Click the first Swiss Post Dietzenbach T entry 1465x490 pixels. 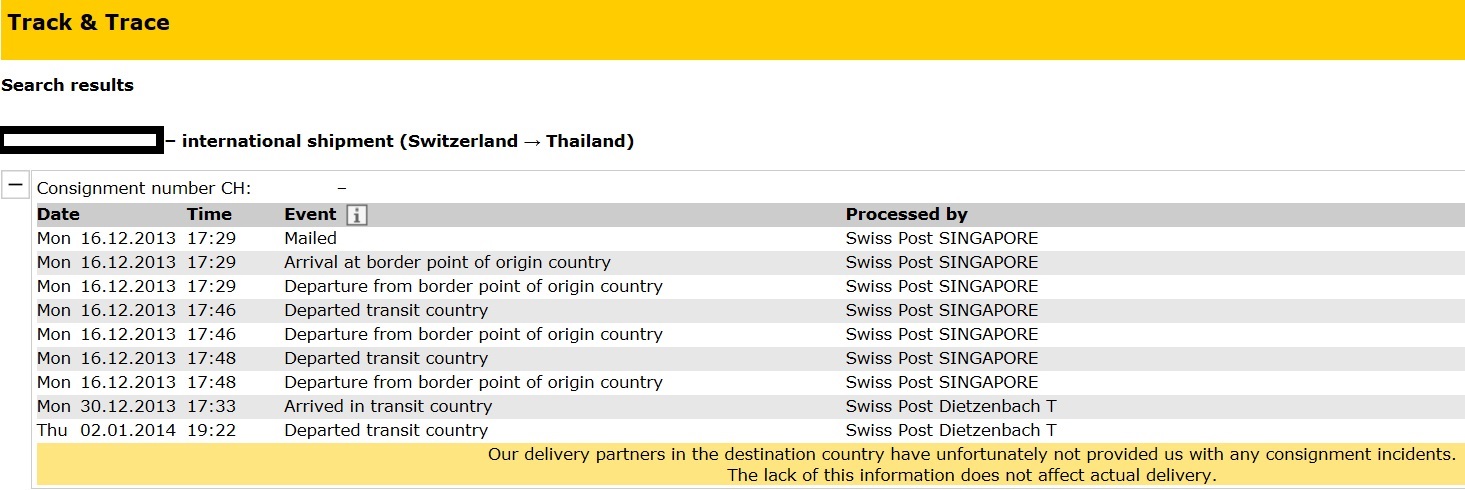pos(951,407)
